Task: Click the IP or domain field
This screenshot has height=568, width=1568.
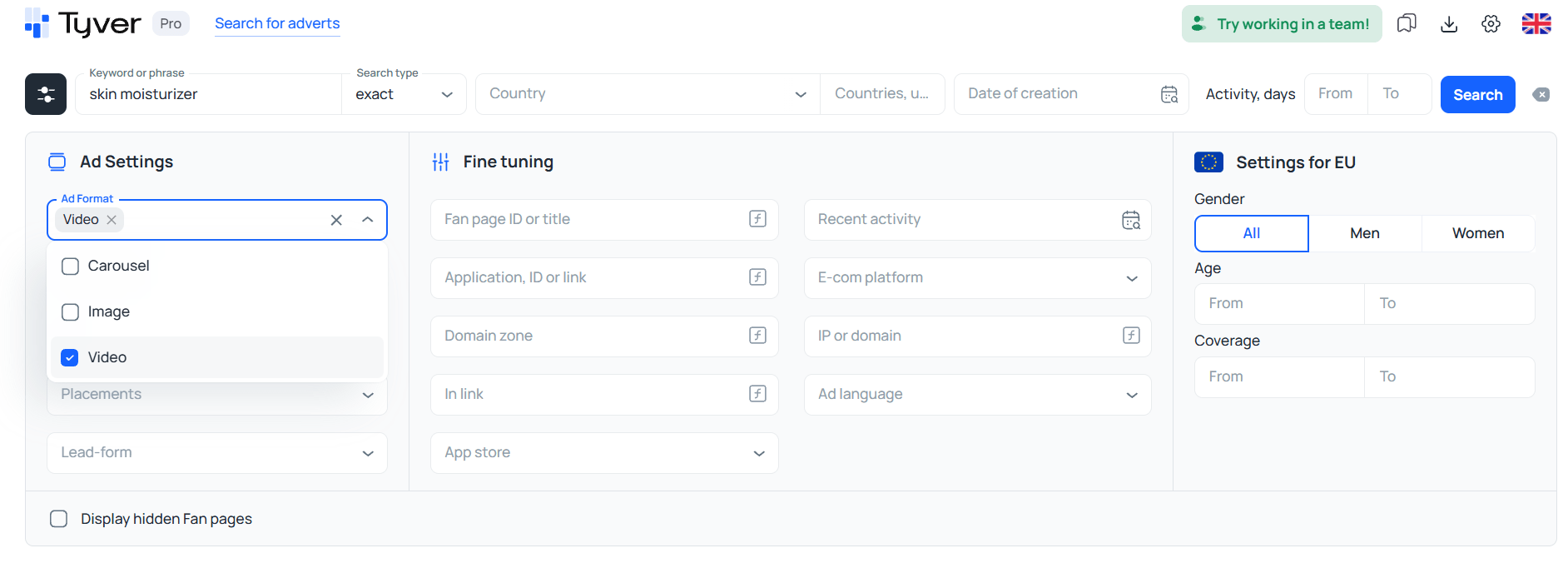Action: tap(978, 336)
